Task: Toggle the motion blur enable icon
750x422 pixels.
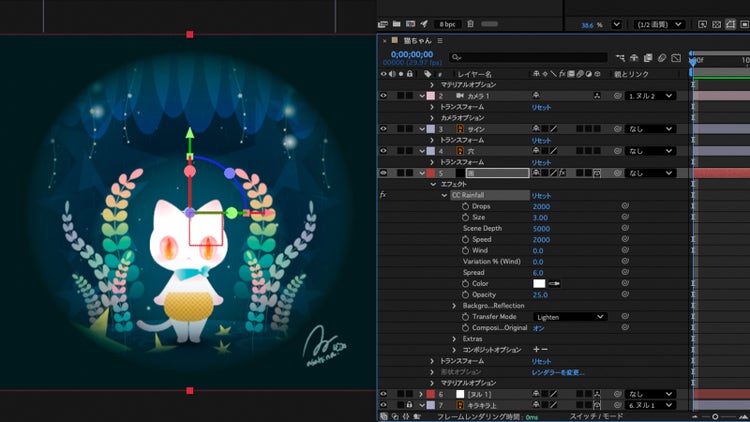Action: pos(662,58)
